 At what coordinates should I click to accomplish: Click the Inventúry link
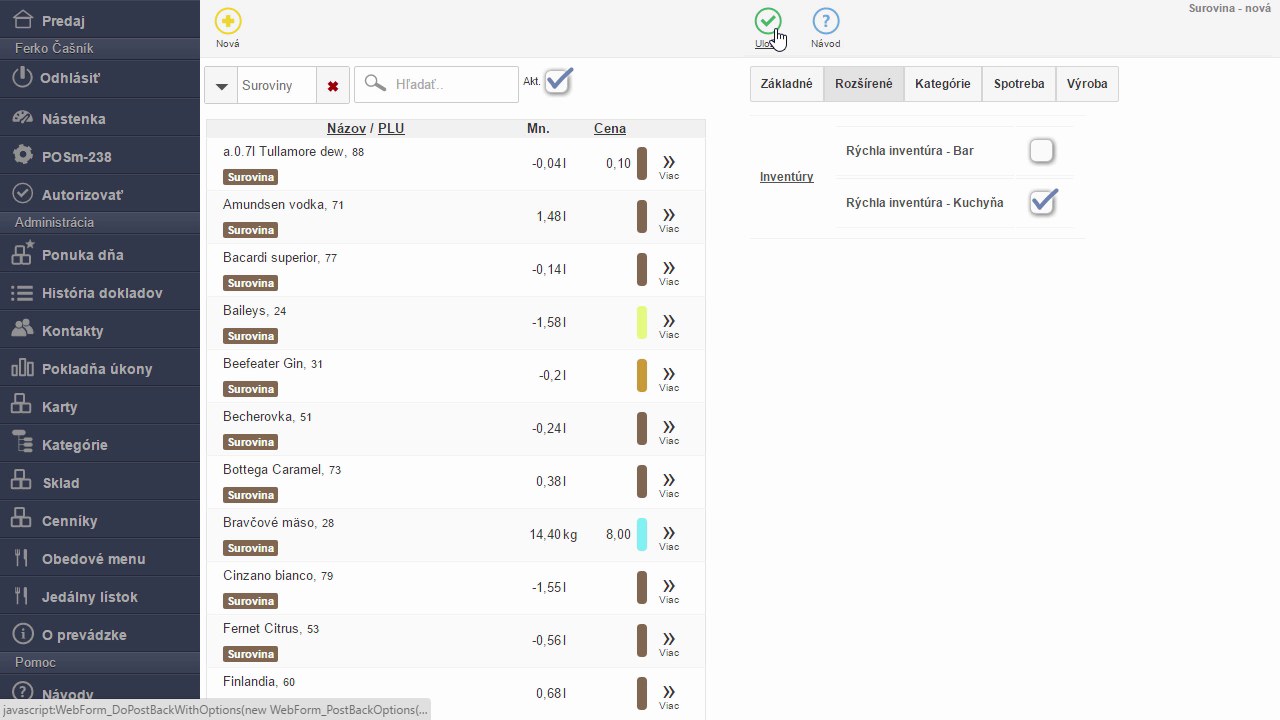pyautogui.click(x=787, y=177)
